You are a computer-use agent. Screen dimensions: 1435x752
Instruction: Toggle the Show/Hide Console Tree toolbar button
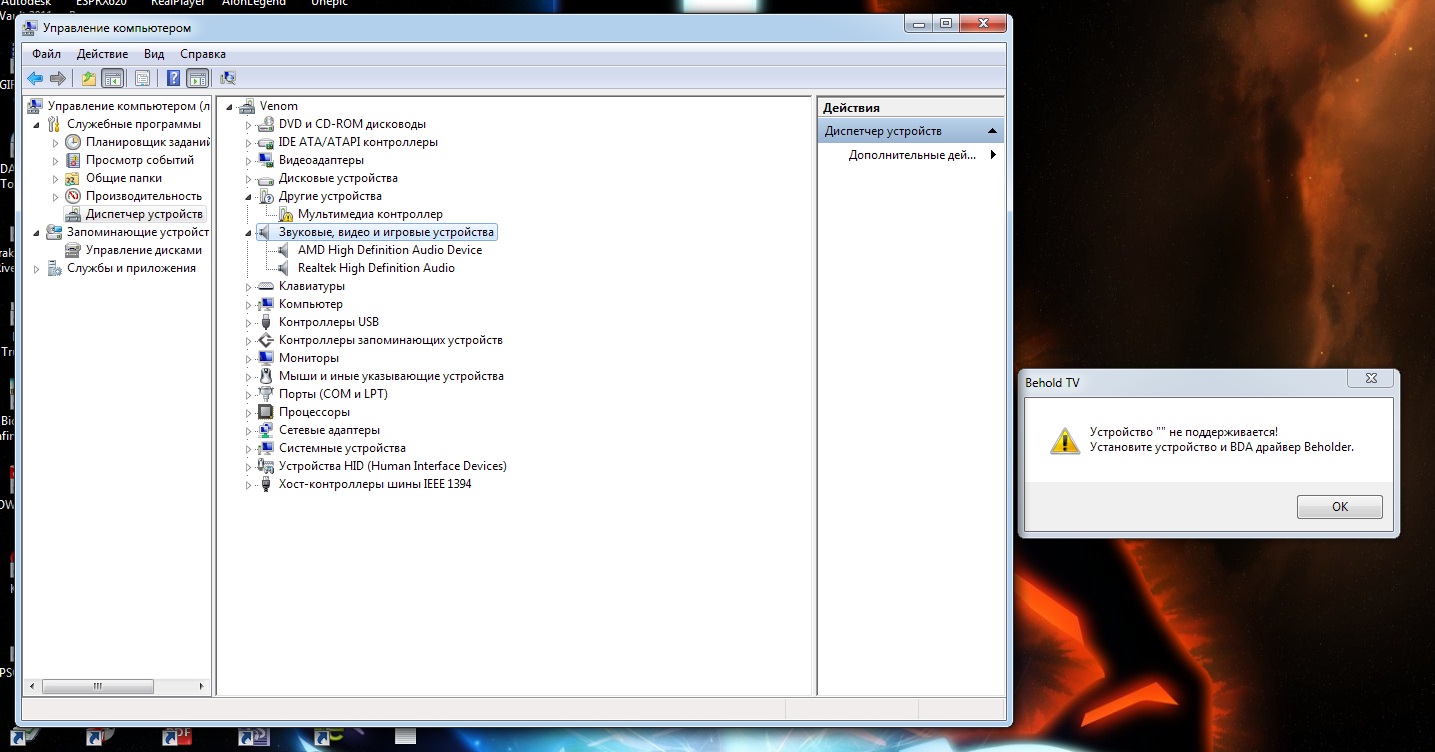(x=112, y=78)
